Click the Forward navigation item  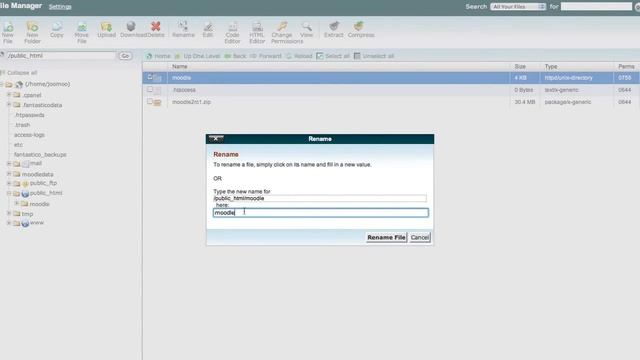tap(266, 56)
